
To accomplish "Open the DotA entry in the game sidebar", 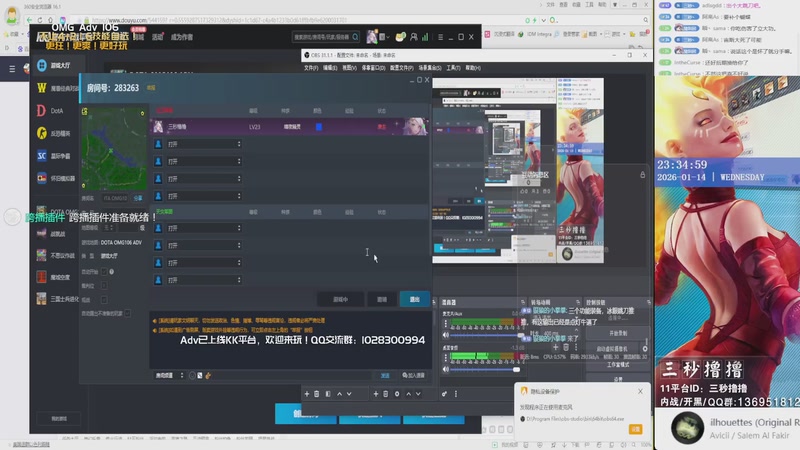I will coord(50,111).
